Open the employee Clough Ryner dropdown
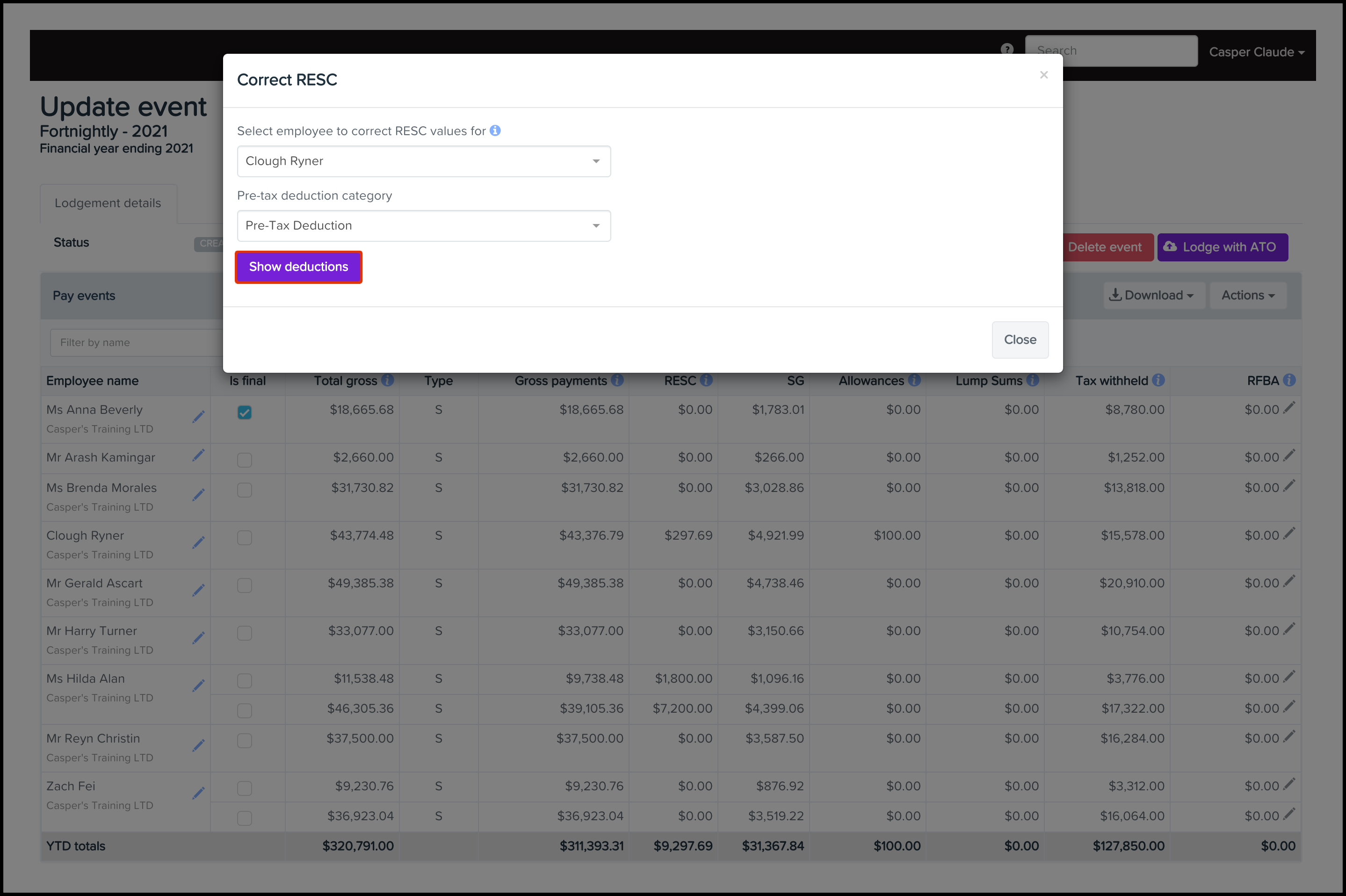Image resolution: width=1346 pixels, height=896 pixels. (423, 161)
